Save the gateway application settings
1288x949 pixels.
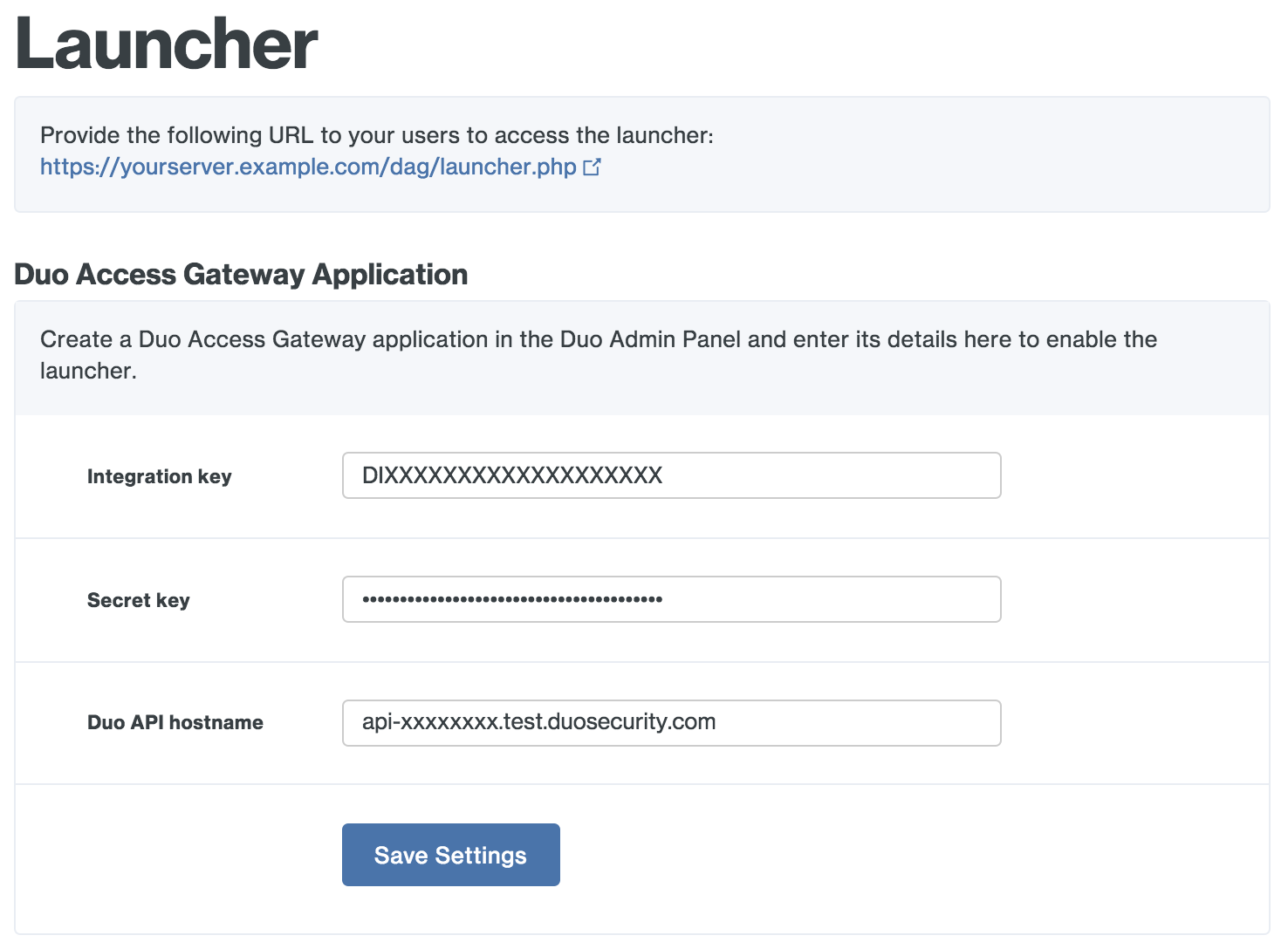click(450, 855)
